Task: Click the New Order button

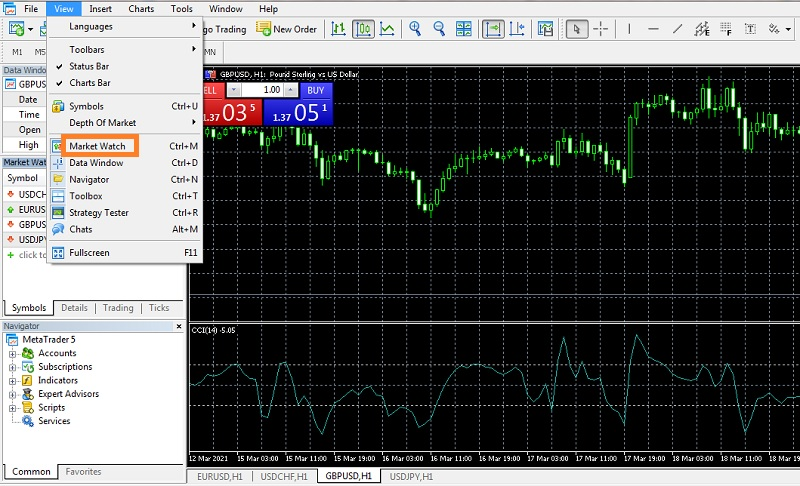Action: pos(286,29)
